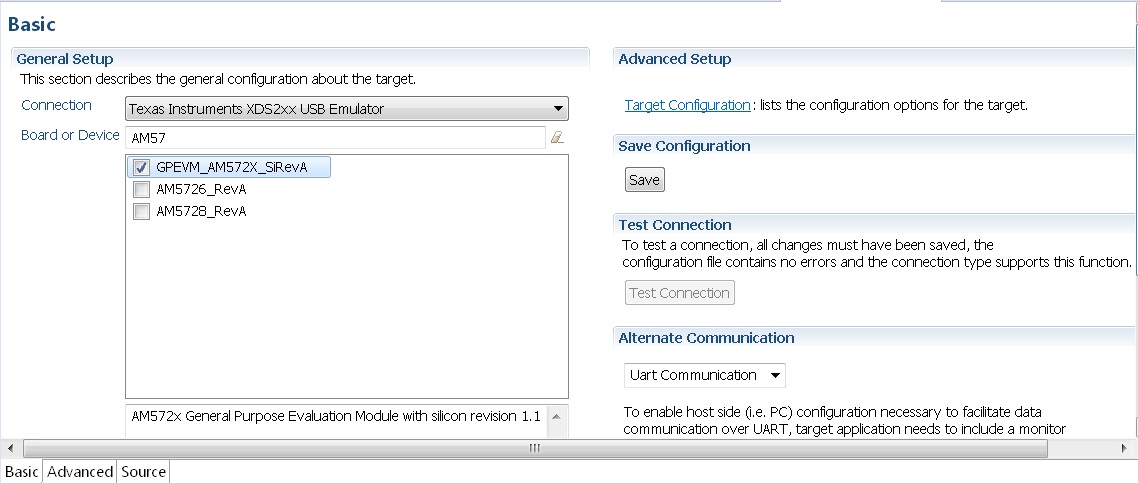Viewport: 1138px width, 483px height.
Task: Click the Test Connection button
Action: pyautogui.click(x=679, y=293)
